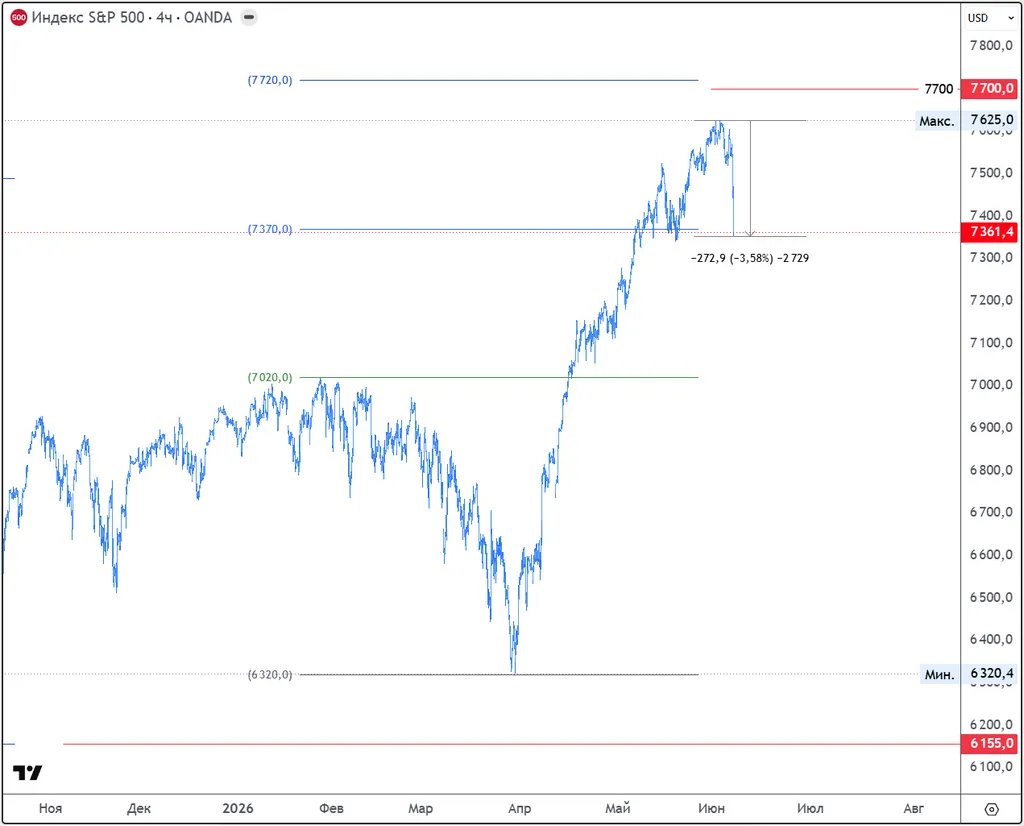Open chart settings via the hexagon gear icon
Screen dimensions: 1024x826
coord(991,809)
